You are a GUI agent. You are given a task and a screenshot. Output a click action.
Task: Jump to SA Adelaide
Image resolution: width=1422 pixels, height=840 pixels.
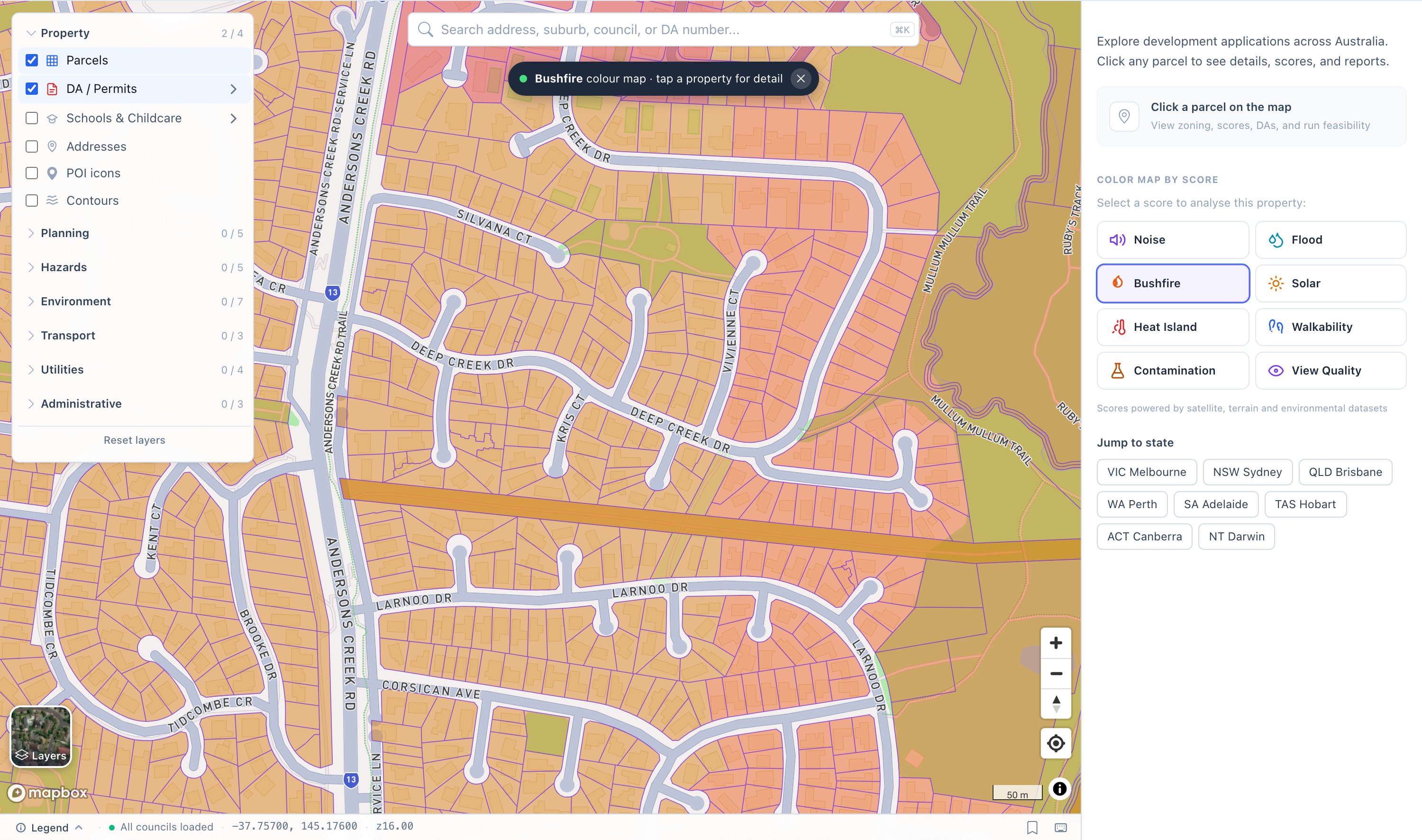[x=1215, y=504]
